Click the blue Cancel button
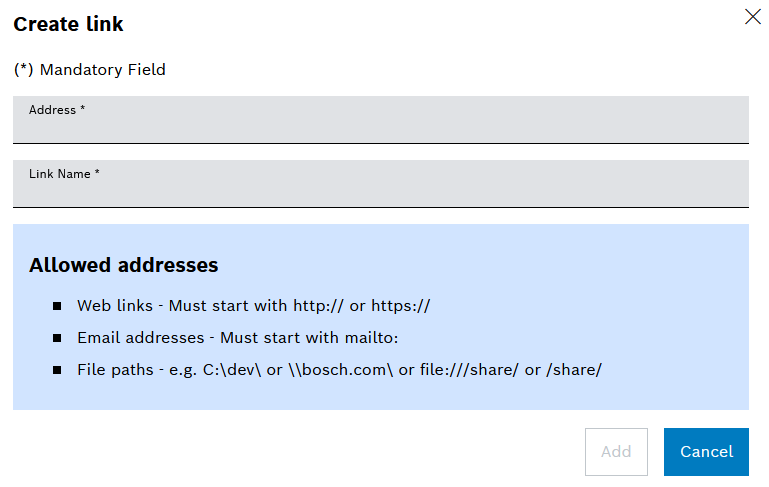The image size is (769, 487). 706,452
